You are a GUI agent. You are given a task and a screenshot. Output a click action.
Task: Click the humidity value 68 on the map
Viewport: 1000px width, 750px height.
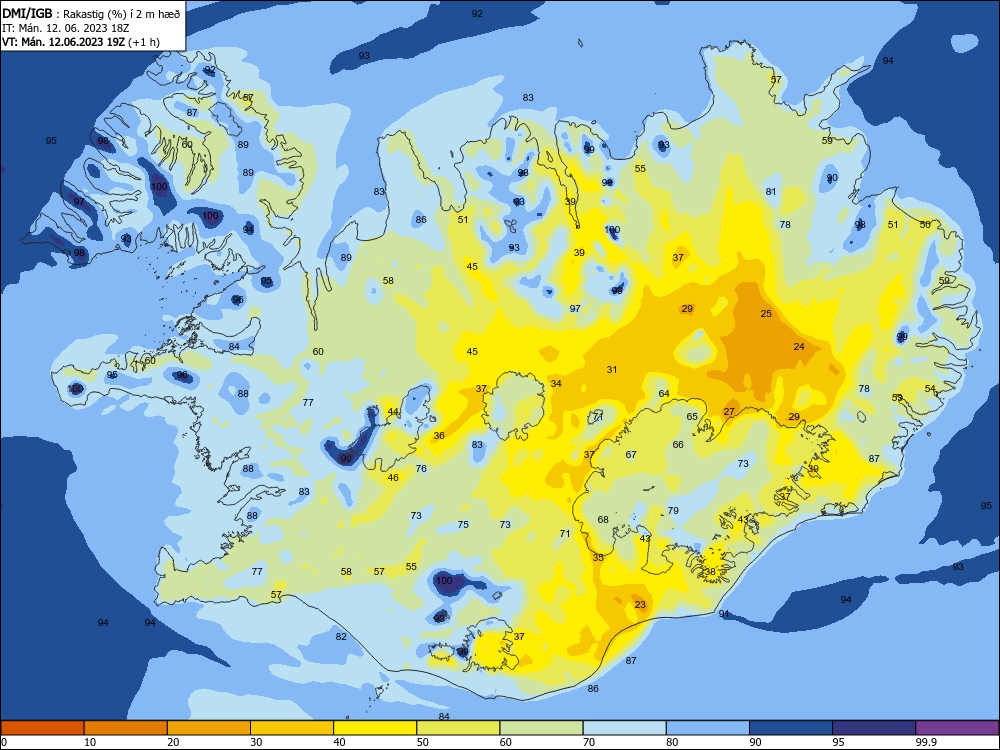tap(603, 520)
